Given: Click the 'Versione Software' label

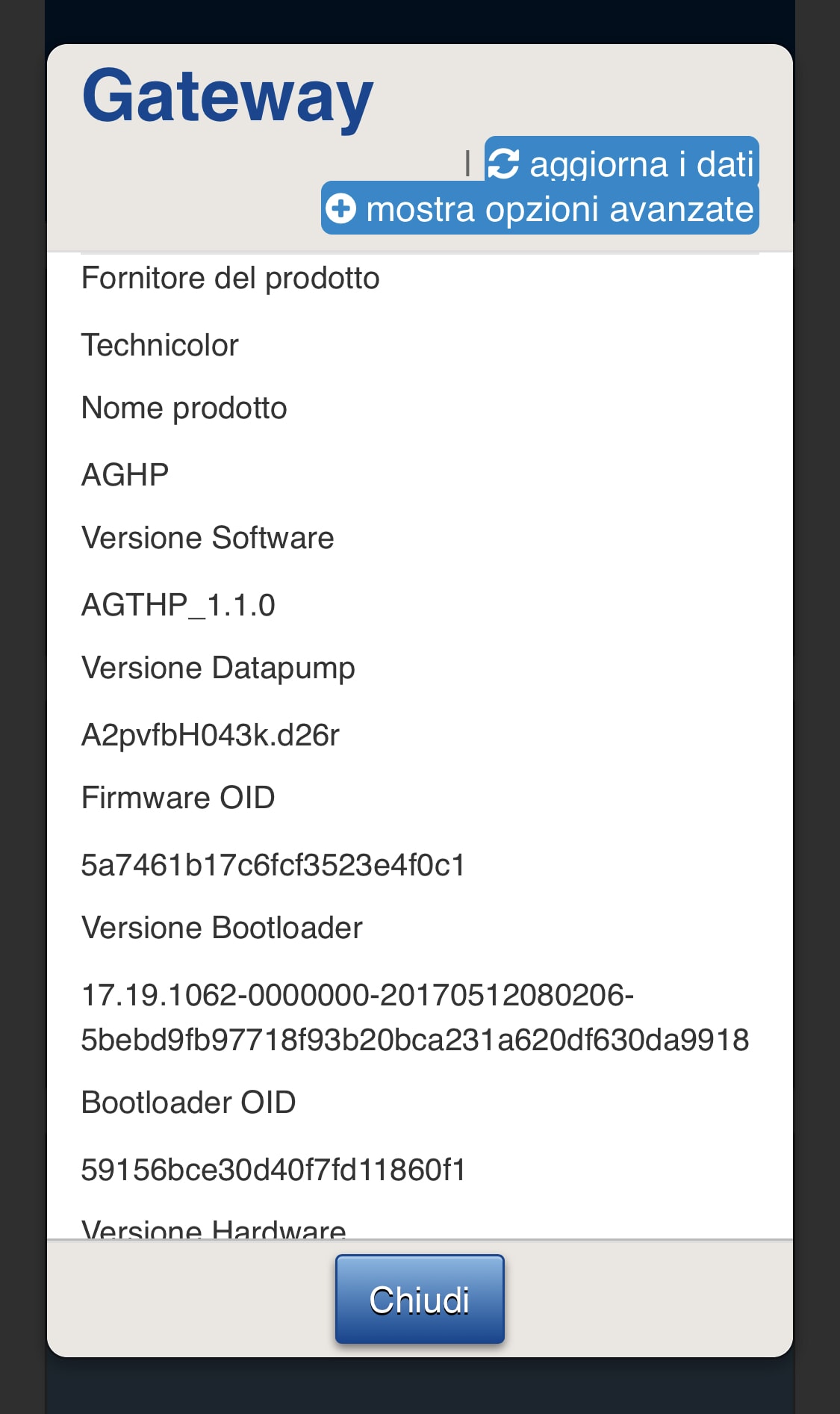Looking at the screenshot, I should 208,539.
